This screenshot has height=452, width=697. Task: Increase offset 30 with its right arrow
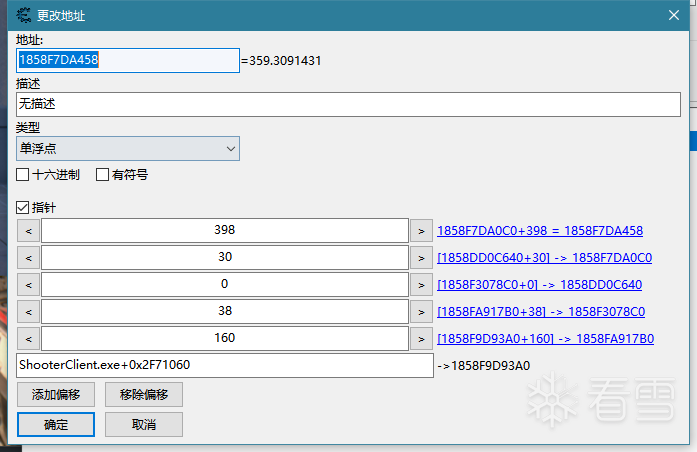(421, 258)
